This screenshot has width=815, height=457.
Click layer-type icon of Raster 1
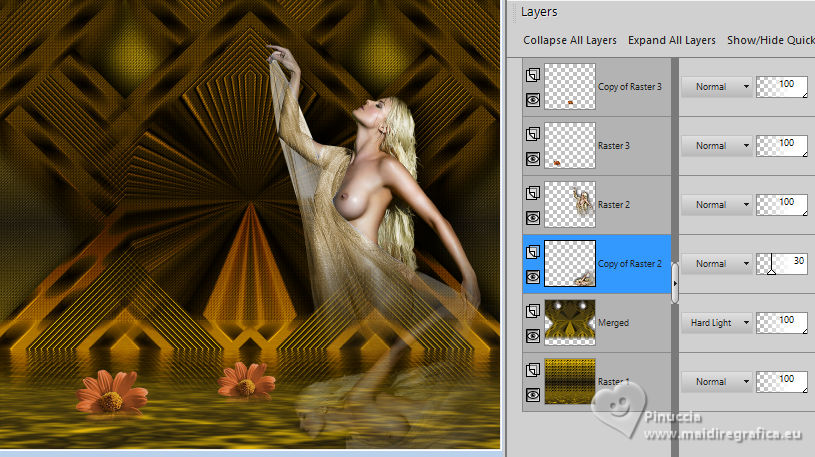click(x=533, y=370)
